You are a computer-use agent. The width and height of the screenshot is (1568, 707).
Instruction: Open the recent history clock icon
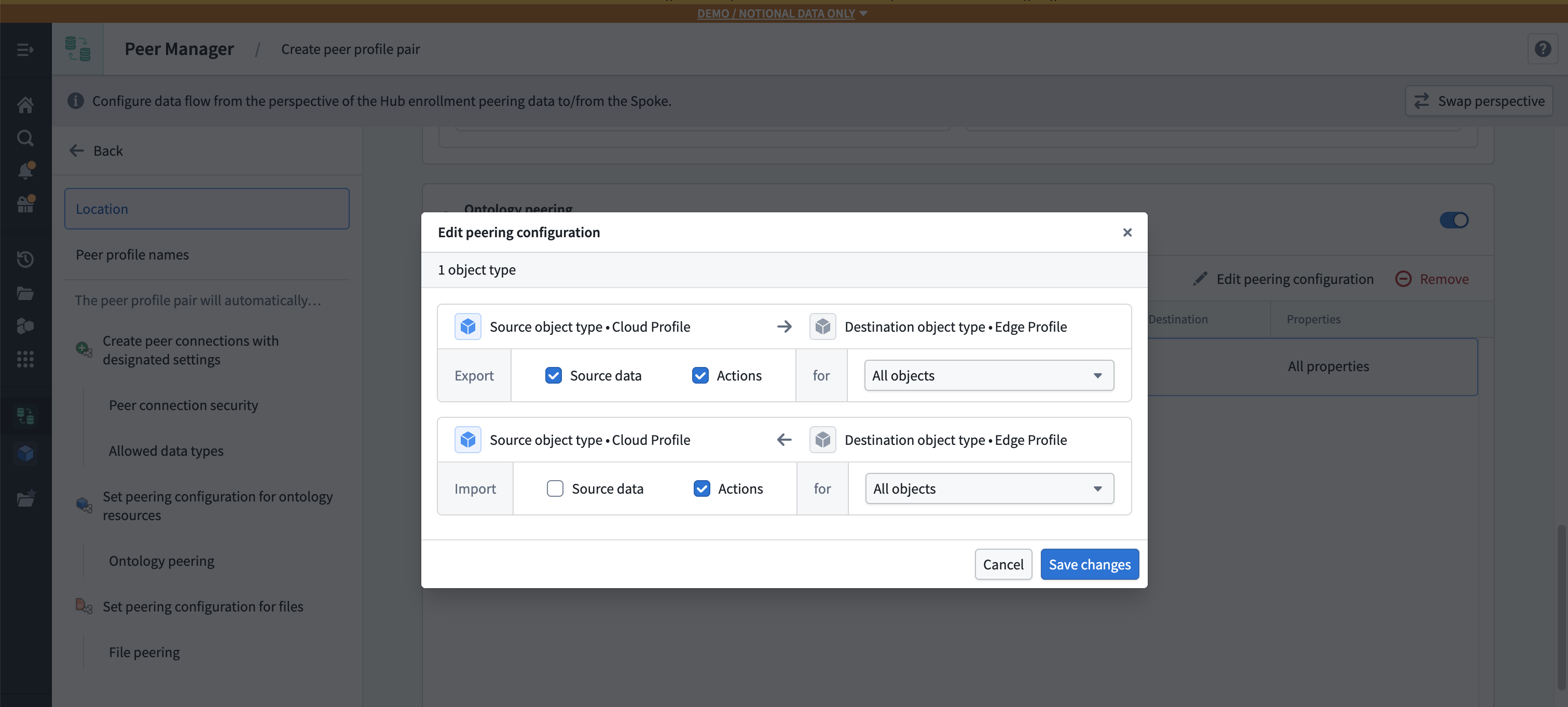click(25, 260)
